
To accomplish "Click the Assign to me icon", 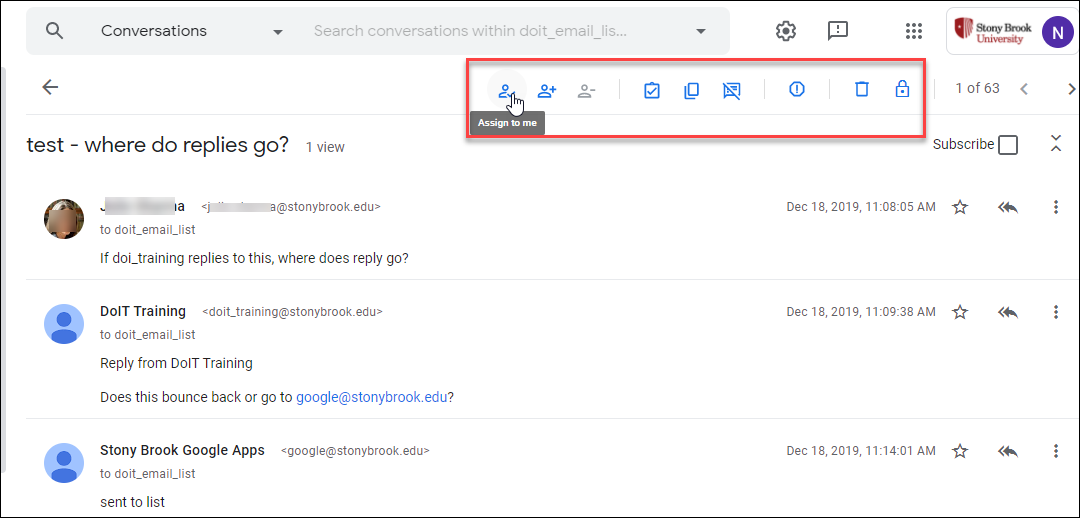I will pos(507,90).
